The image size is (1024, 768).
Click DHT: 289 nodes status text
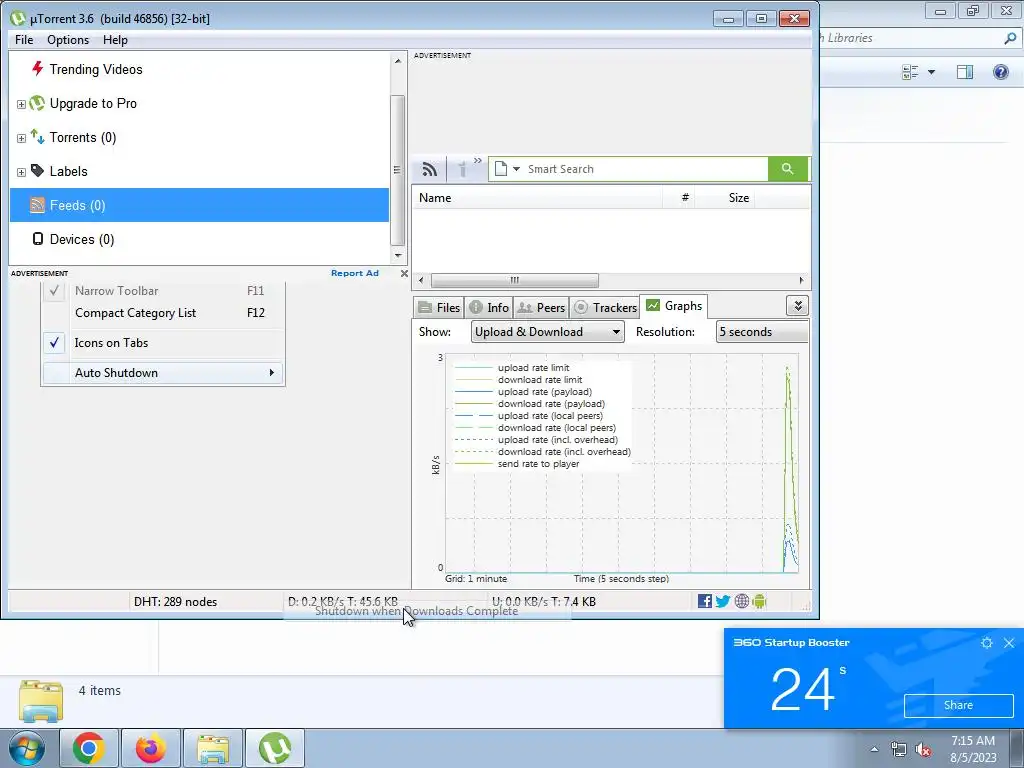176,602
